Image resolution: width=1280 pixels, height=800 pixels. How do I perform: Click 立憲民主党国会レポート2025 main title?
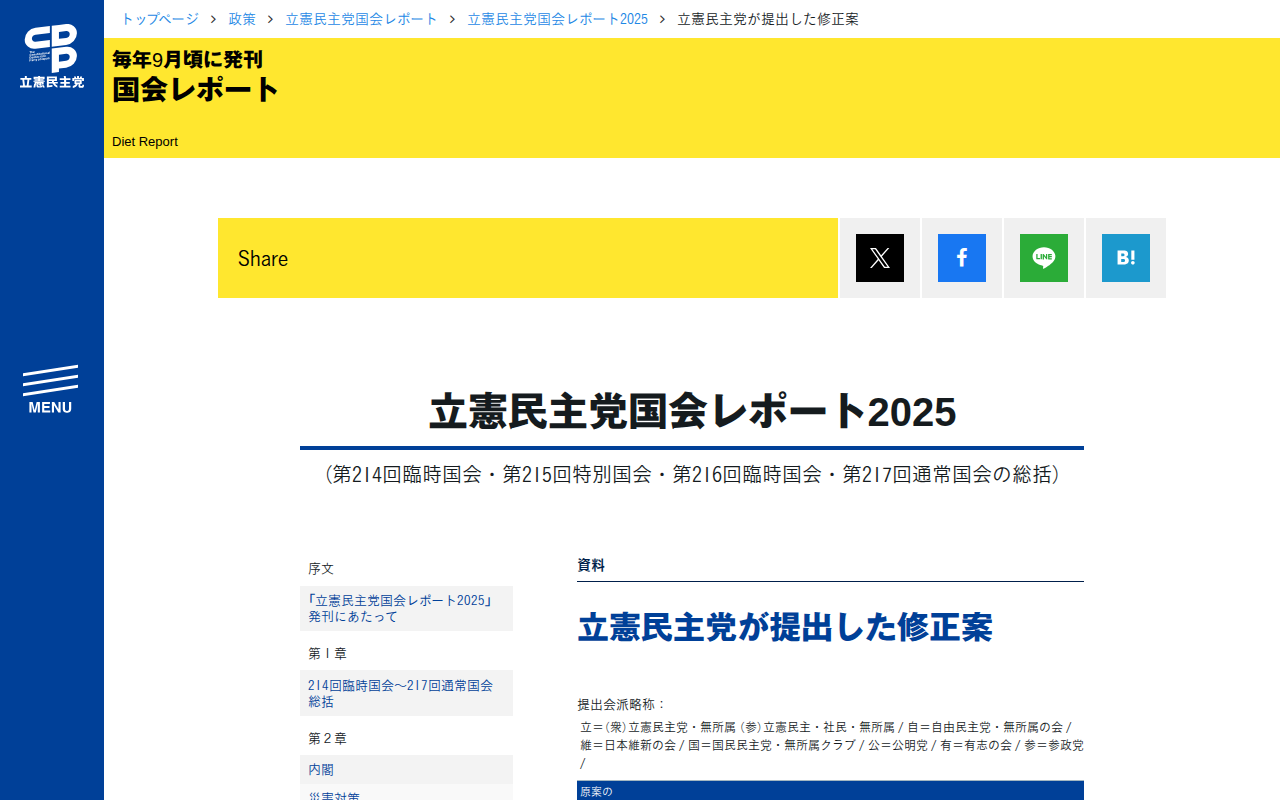(692, 411)
